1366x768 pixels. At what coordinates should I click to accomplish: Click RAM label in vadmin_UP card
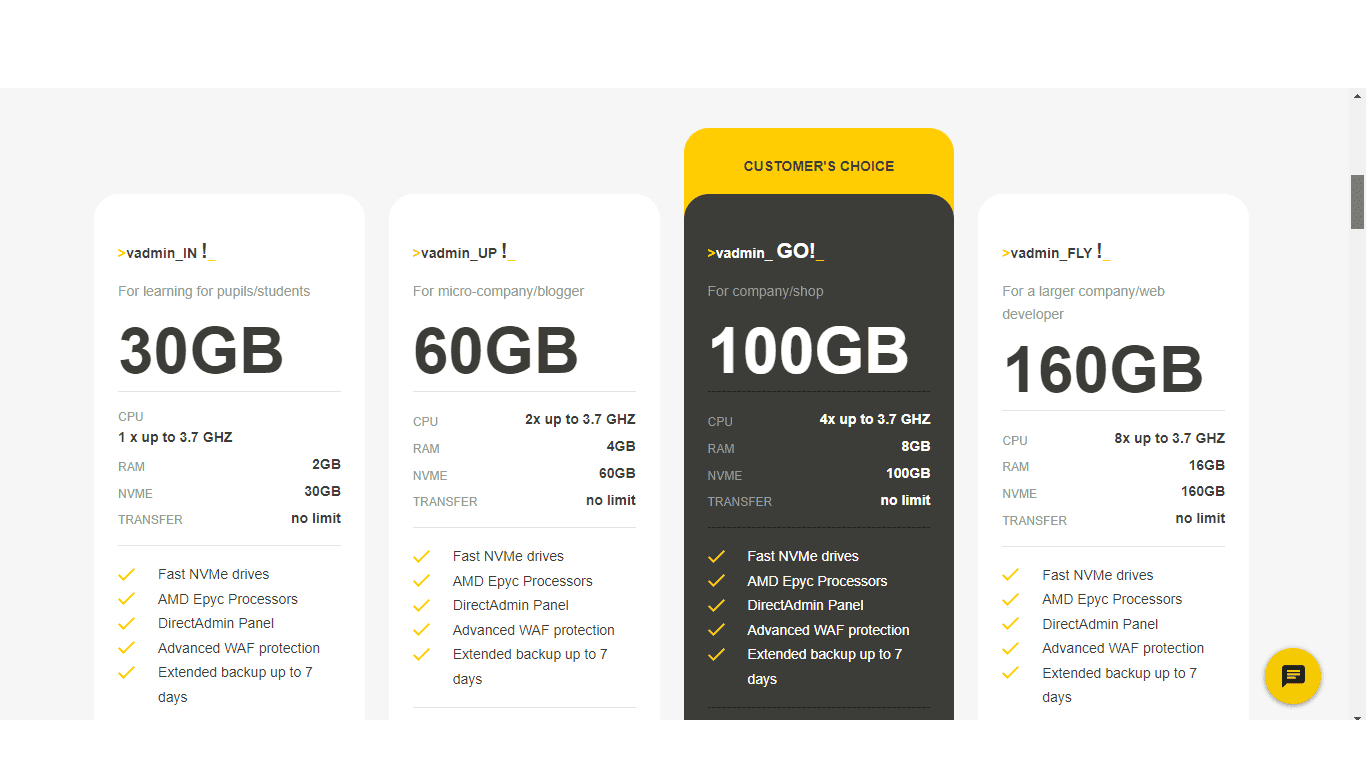click(426, 449)
